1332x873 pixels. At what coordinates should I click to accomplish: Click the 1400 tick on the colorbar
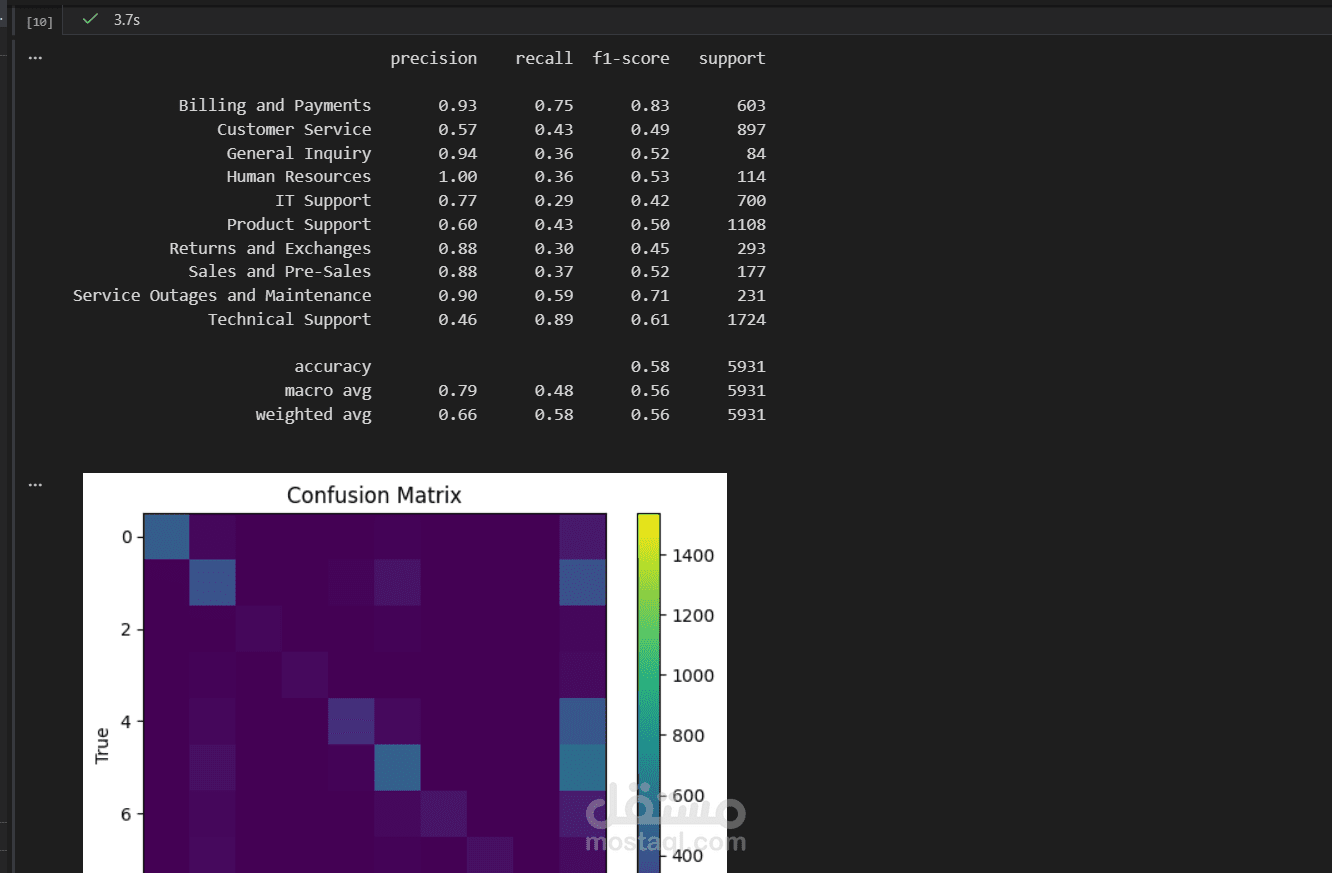point(694,556)
